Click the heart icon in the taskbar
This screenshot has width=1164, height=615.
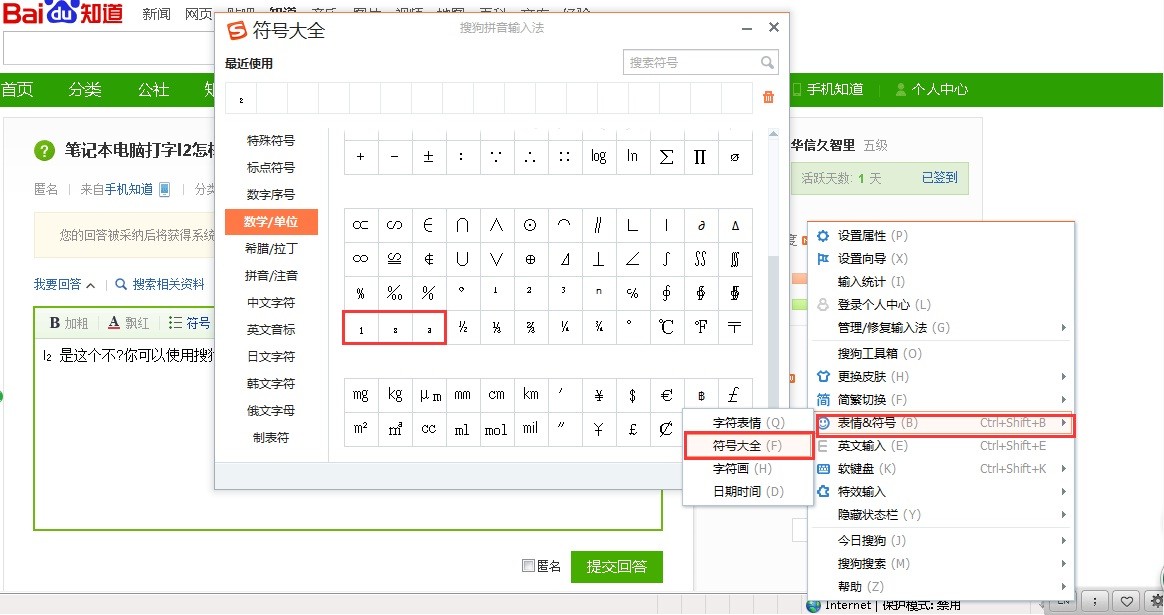tap(1126, 602)
